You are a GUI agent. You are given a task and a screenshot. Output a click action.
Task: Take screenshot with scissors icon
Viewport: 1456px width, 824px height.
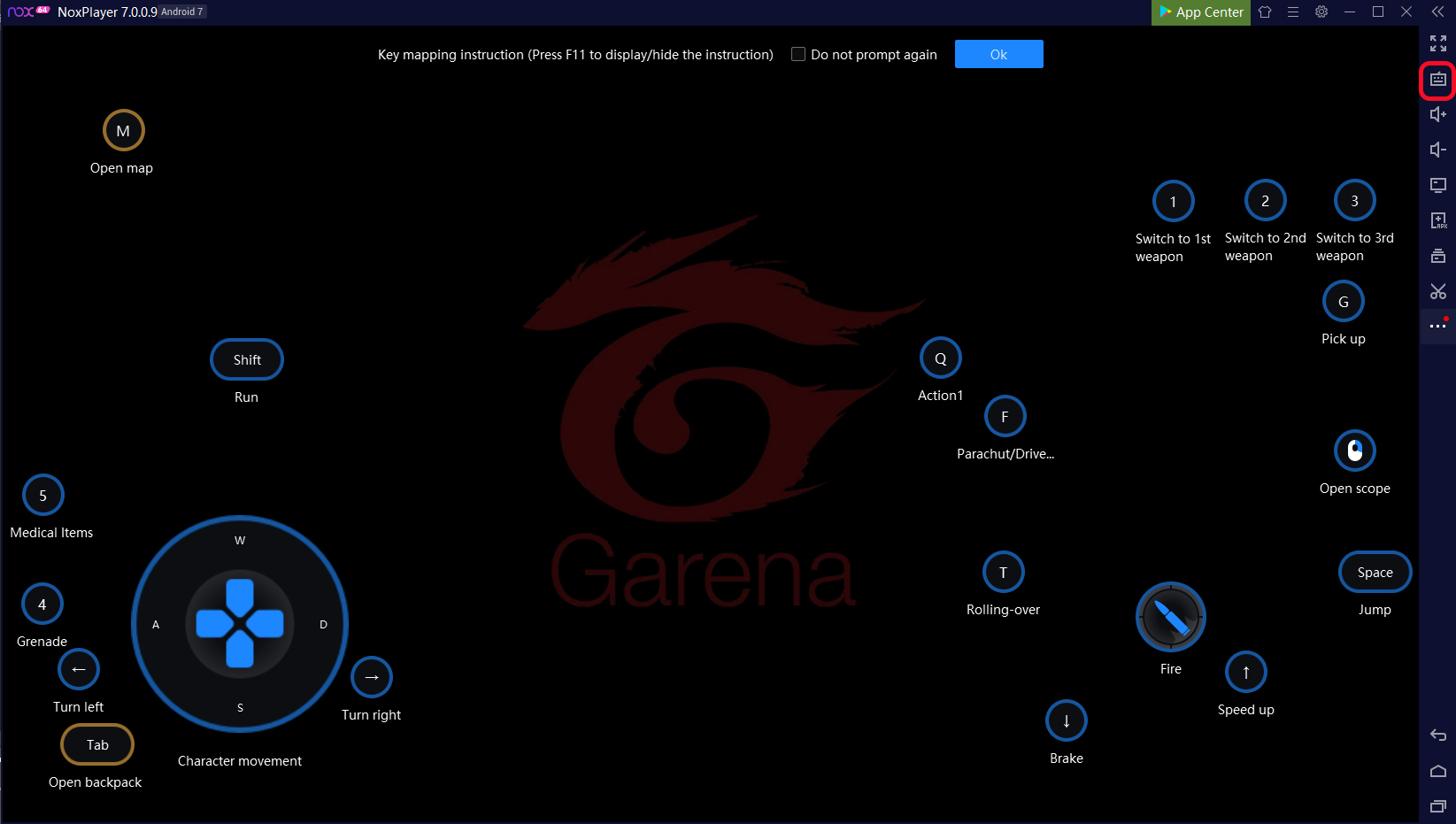click(1438, 291)
